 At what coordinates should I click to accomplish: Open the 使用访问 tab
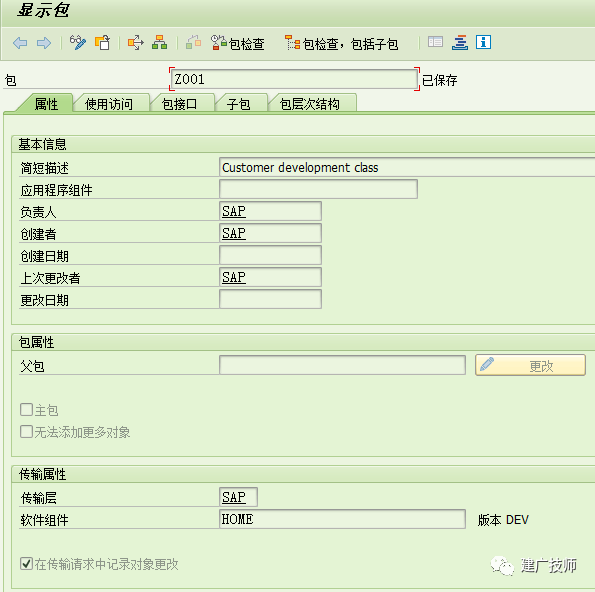pos(109,104)
